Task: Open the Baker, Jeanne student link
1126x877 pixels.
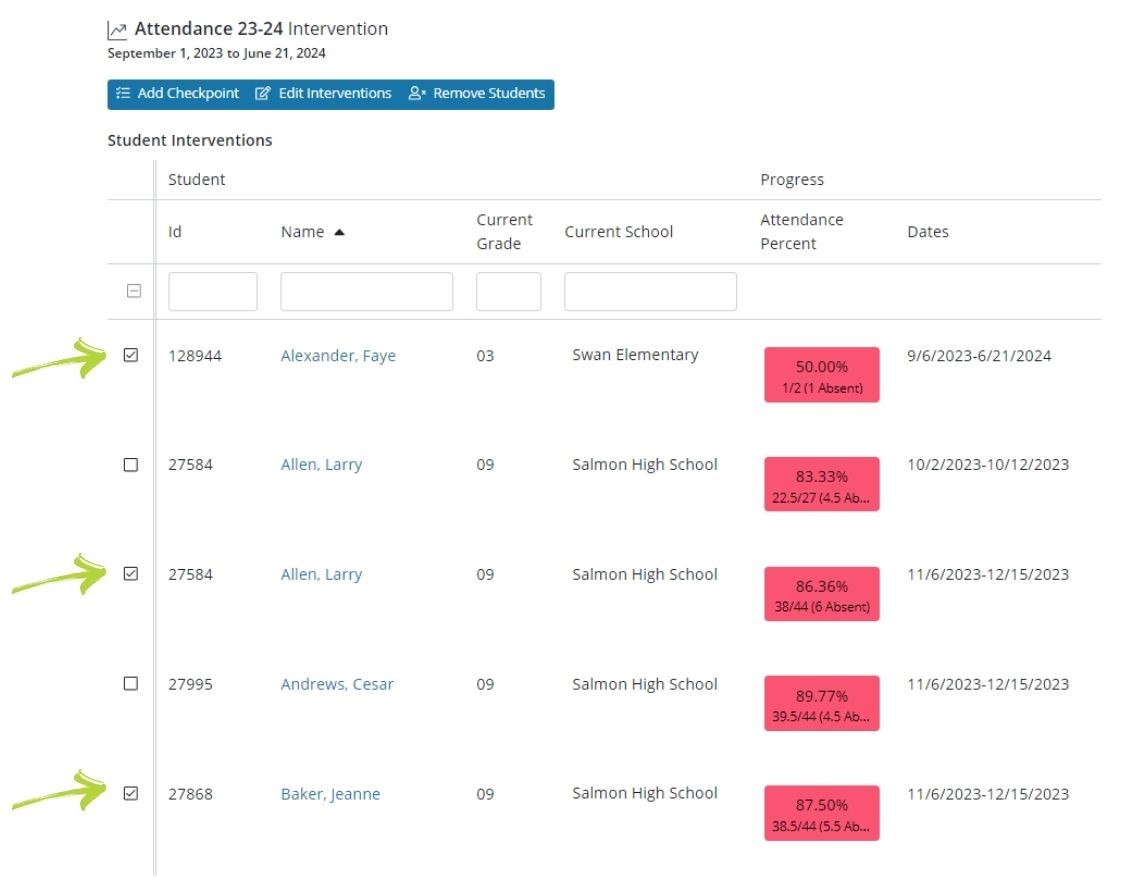Action: click(330, 795)
